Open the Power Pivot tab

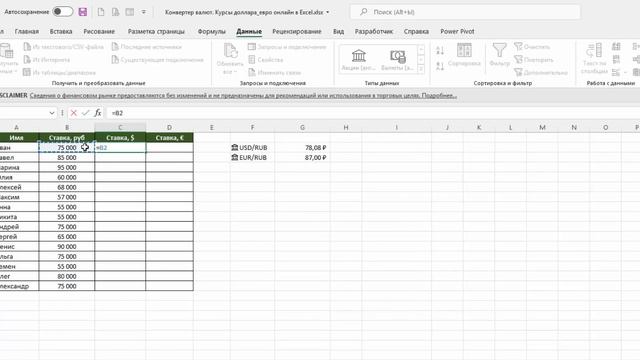[457, 31]
